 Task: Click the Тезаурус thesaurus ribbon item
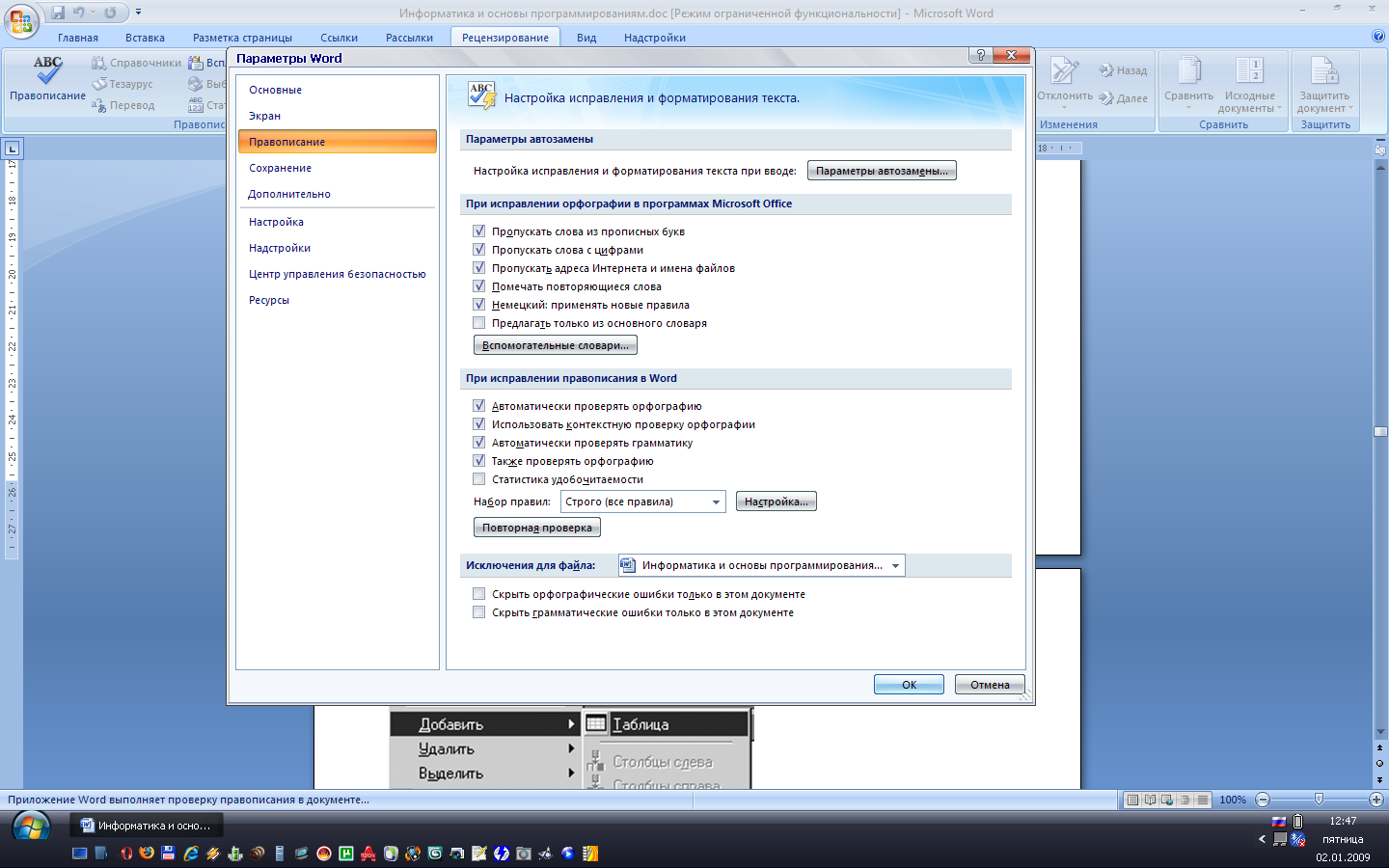pos(123,84)
